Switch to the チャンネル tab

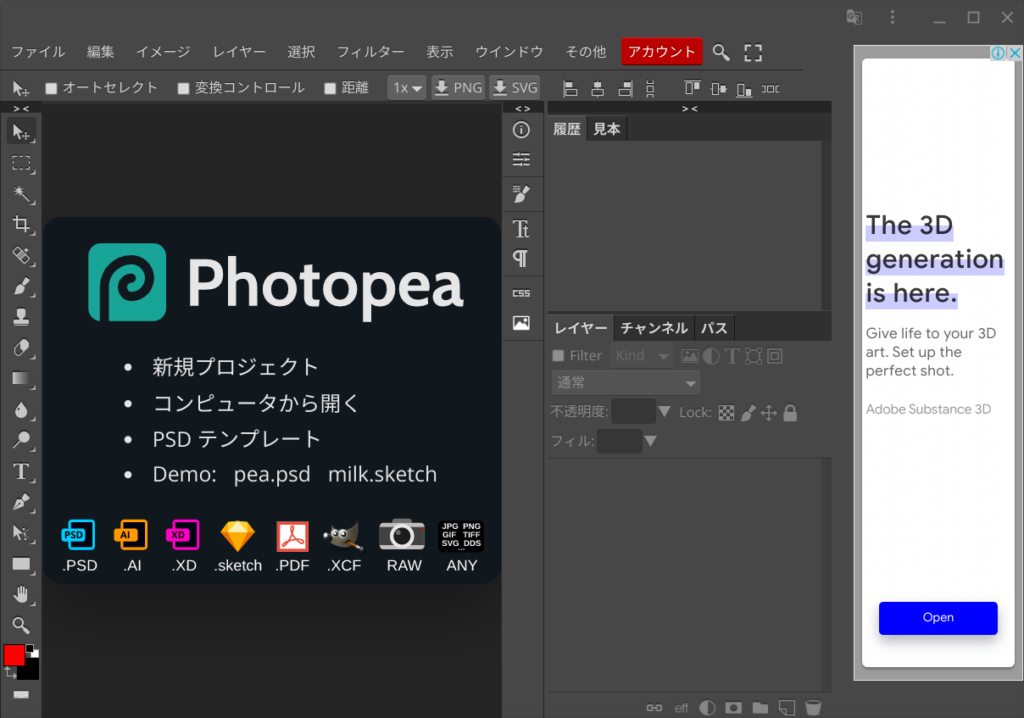click(654, 328)
